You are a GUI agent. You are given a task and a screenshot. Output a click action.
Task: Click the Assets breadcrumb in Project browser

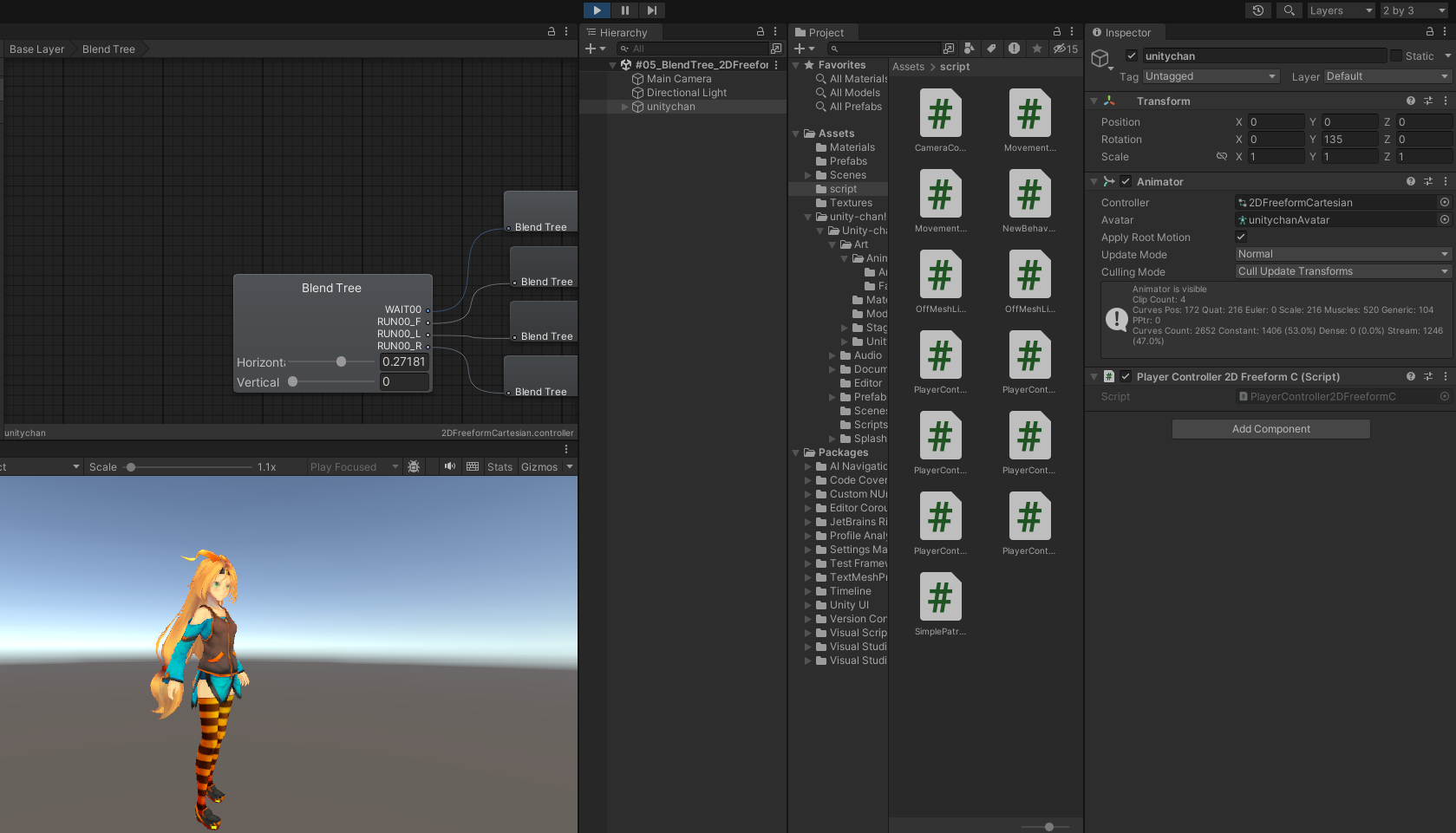click(908, 67)
